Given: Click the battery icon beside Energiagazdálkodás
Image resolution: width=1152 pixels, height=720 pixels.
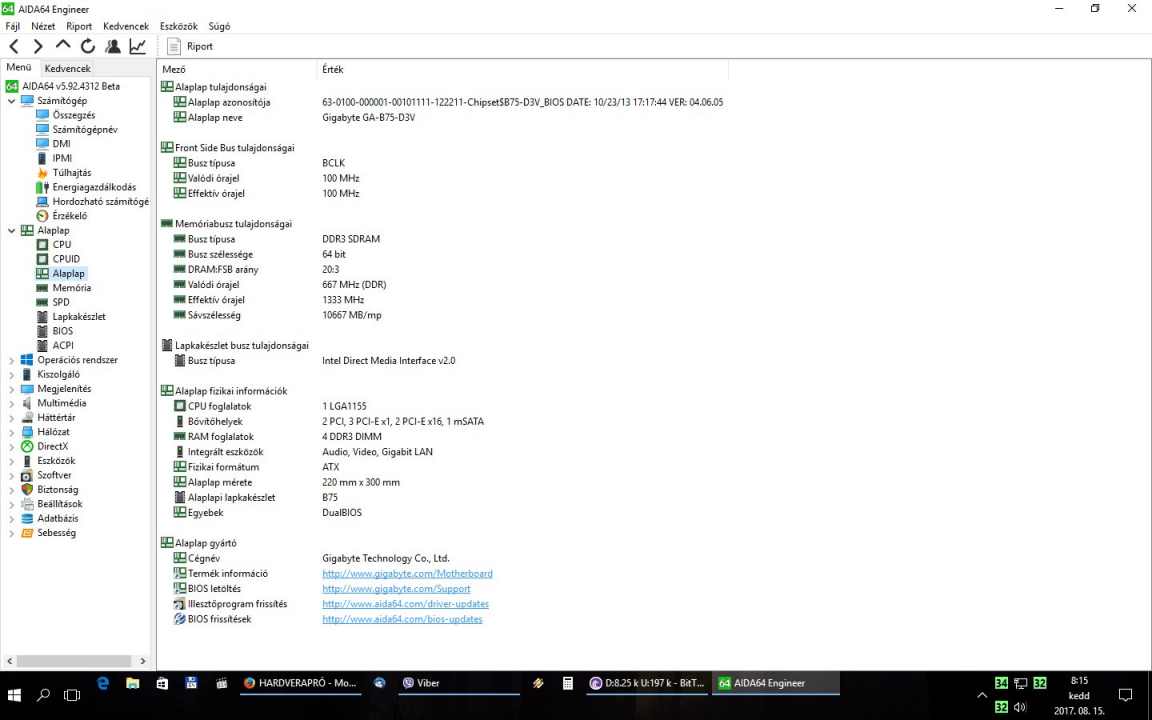Looking at the screenshot, I should pos(43,187).
